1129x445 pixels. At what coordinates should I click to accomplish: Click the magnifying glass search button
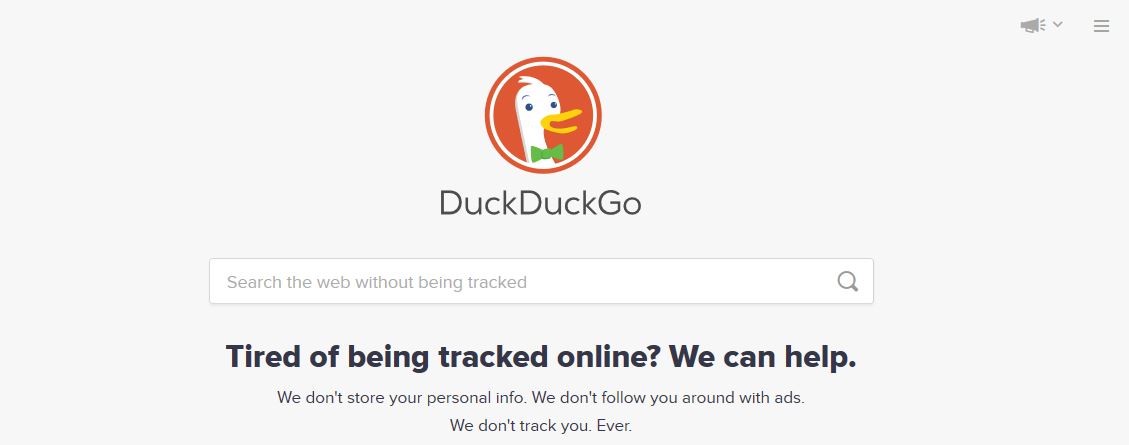click(847, 281)
